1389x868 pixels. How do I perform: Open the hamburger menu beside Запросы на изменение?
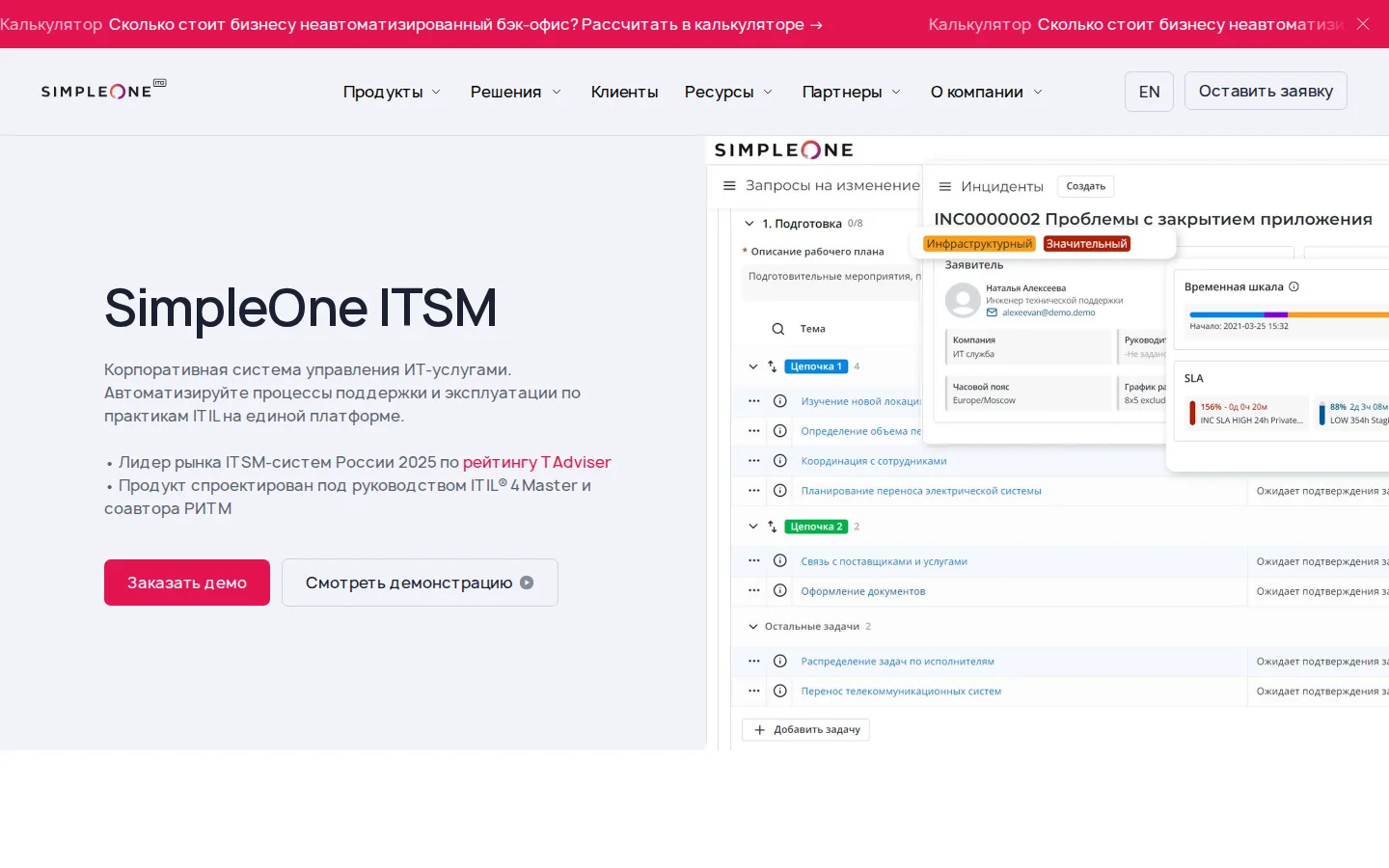pyautogui.click(x=729, y=185)
